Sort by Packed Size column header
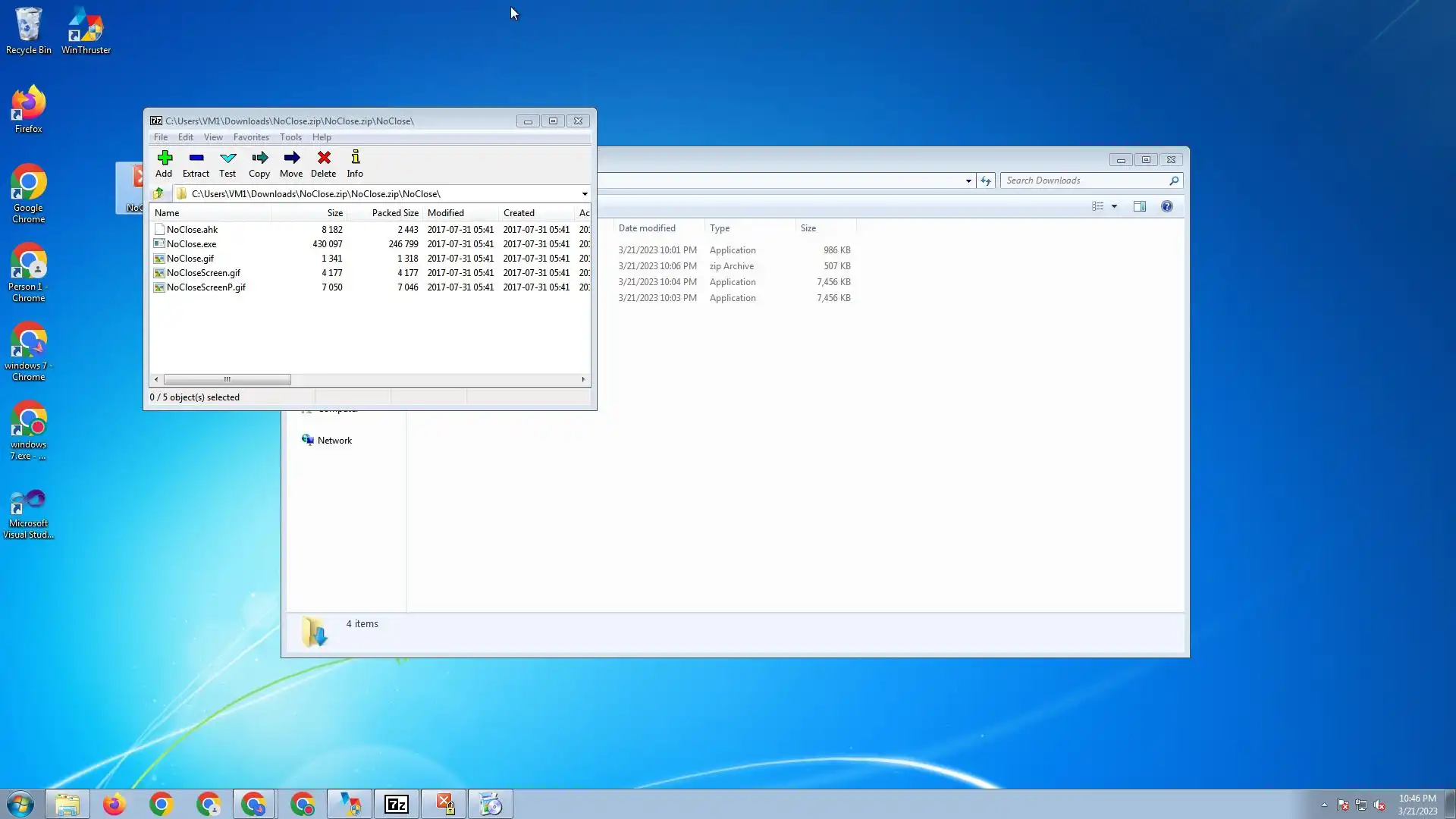The width and height of the screenshot is (1456, 819). [394, 213]
